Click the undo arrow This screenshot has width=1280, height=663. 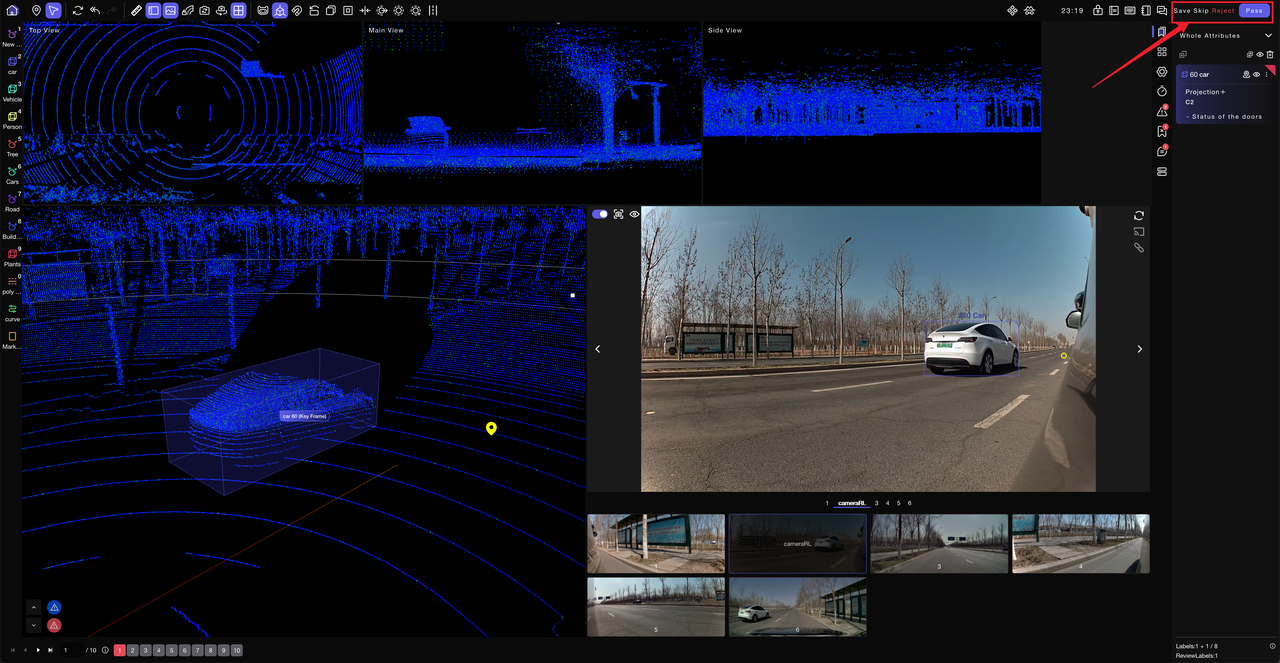95,10
